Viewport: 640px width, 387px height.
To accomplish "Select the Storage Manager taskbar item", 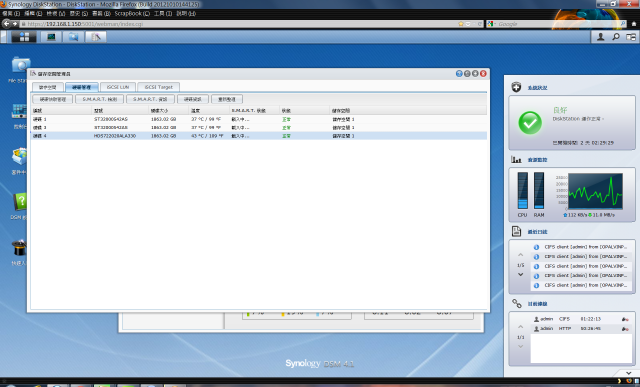I will click(x=96, y=37).
